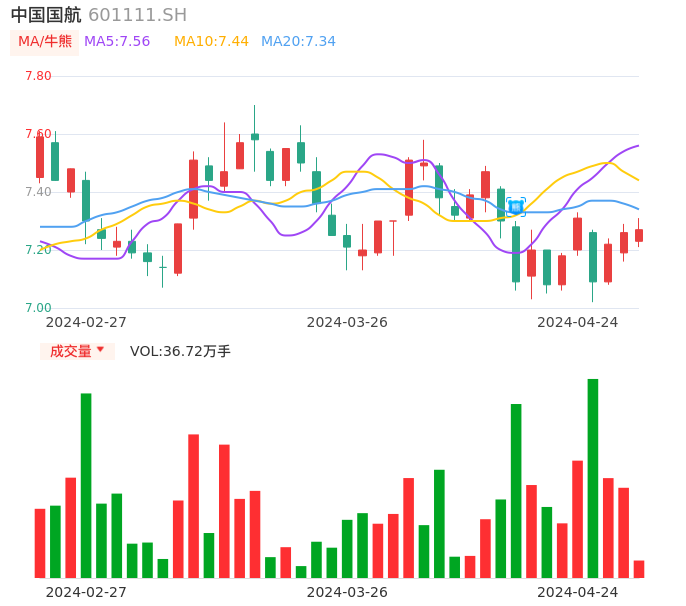This screenshot has height=606, width=686.
Task: Click the 7.80 price axis label
Action: pyautogui.click(x=38, y=76)
